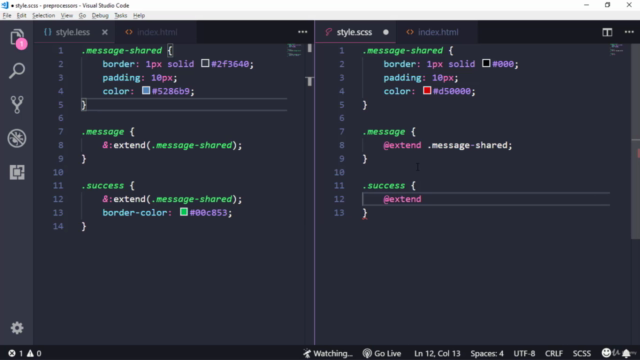
Task: Click color swatch for #5286b9
Action: 146,90
